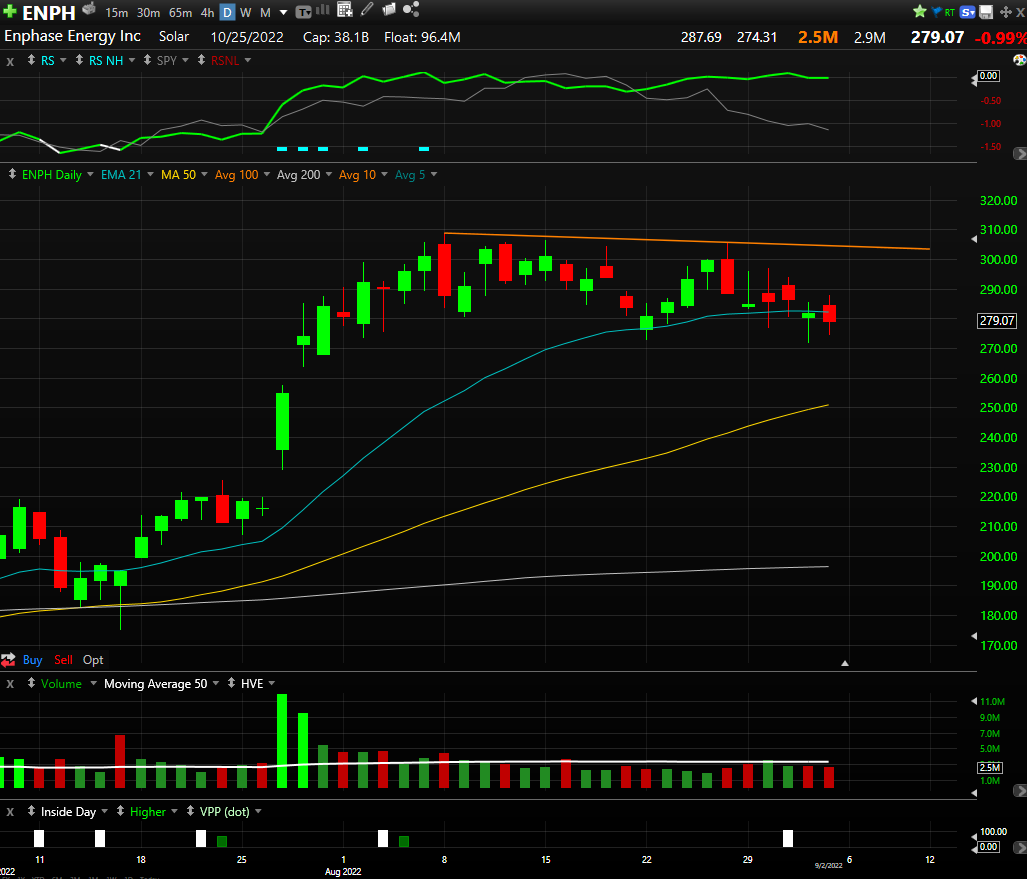Open the MA 50 dropdown
This screenshot has width=1027, height=879.
coord(204,174)
